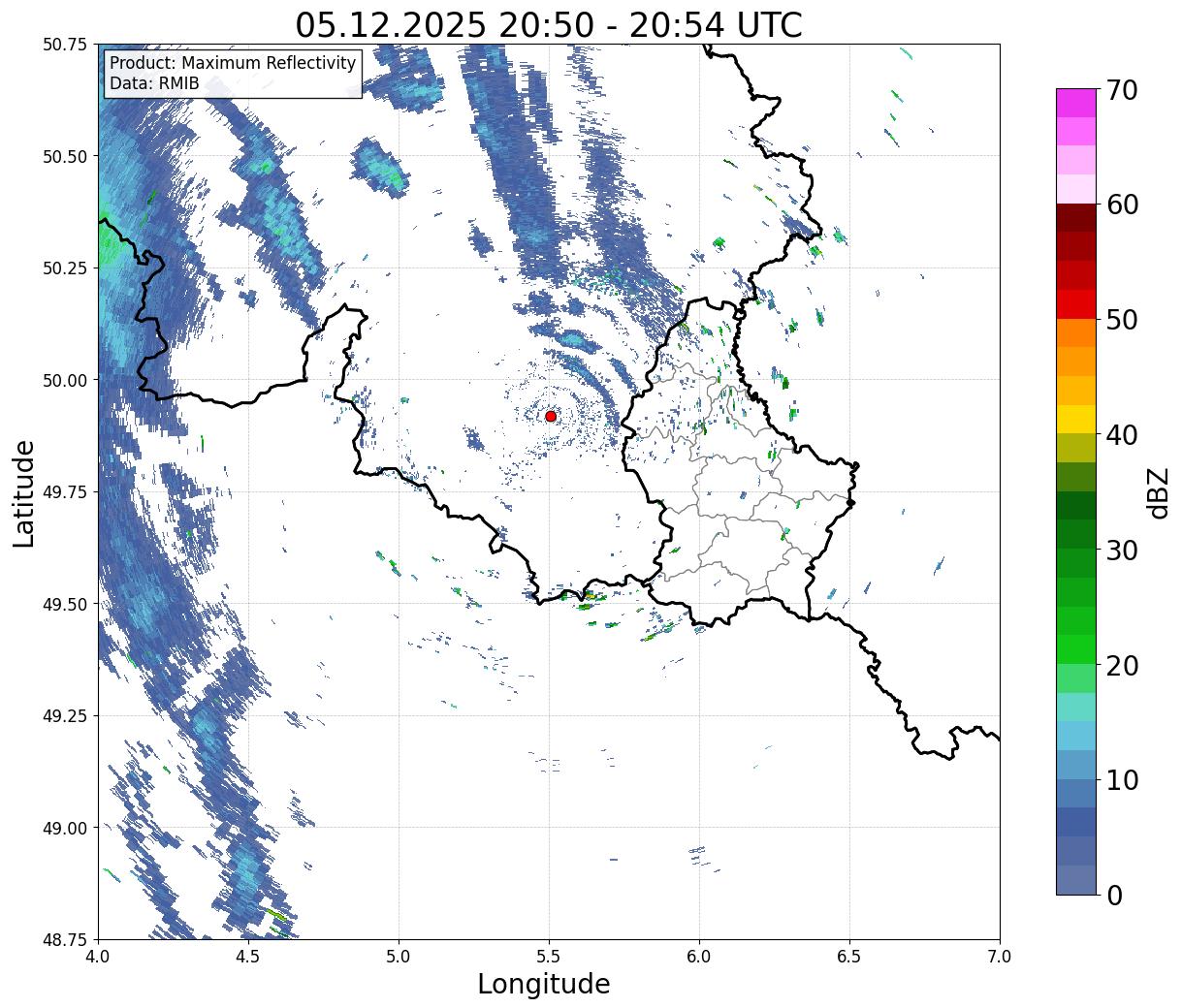Click the 'Product: Maximum Reflectivity' text
Viewport: 1182px width, 1008px height.
point(233,63)
